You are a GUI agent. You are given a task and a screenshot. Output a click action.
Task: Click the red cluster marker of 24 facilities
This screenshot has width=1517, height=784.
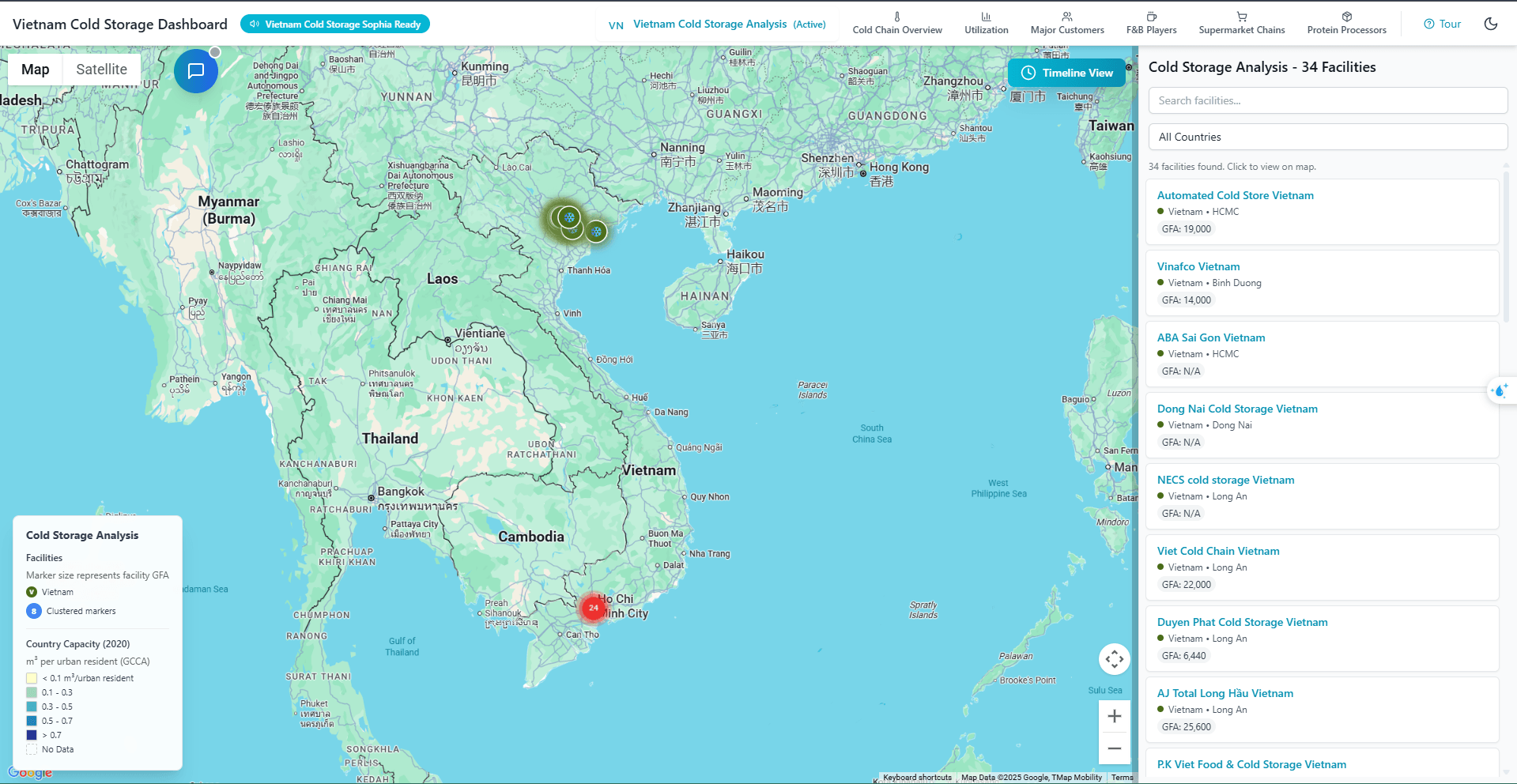click(x=593, y=608)
